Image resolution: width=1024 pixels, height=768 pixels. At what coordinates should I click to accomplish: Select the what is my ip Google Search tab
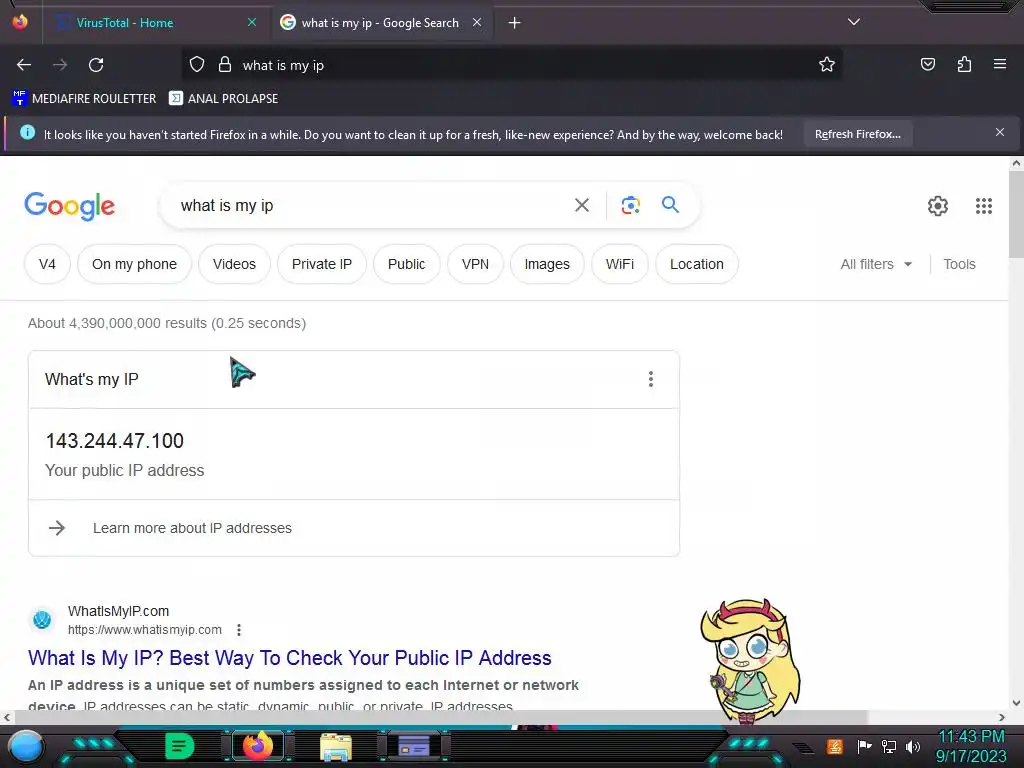pos(380,23)
